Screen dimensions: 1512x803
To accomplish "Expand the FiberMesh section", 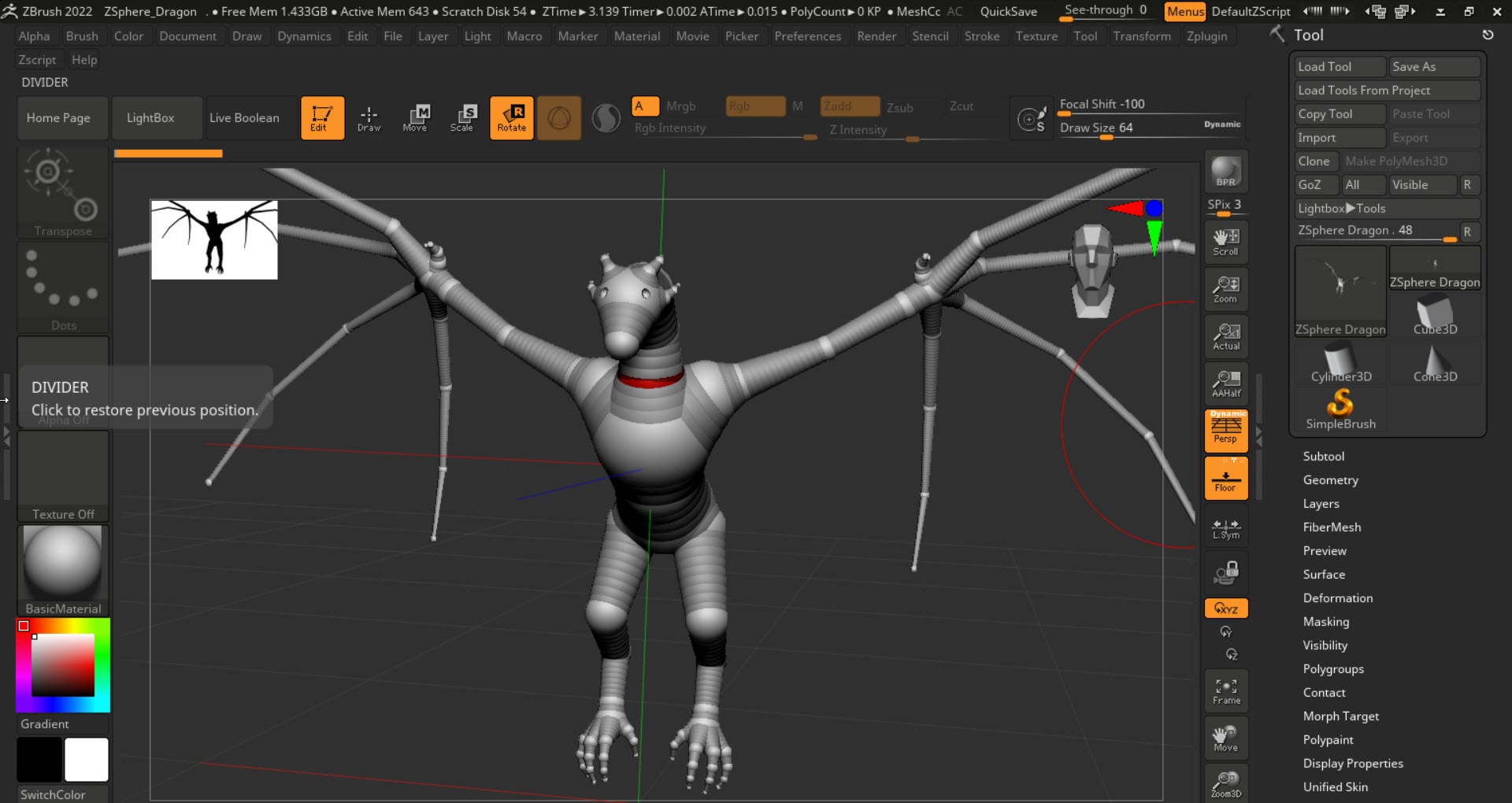I will [x=1332, y=527].
